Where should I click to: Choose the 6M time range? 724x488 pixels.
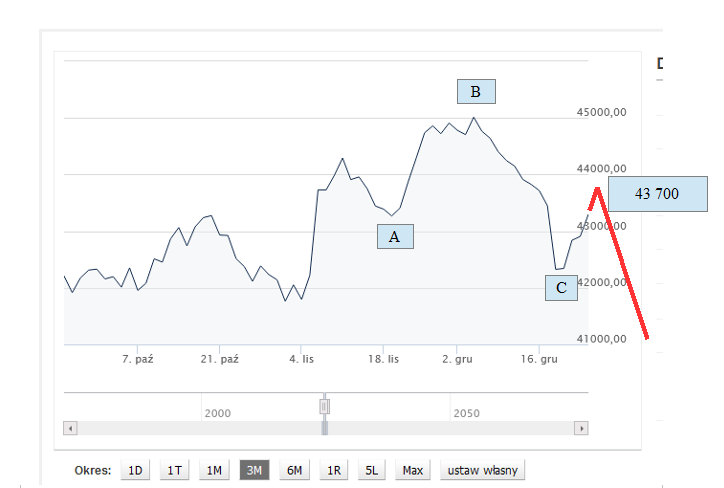pos(294,470)
